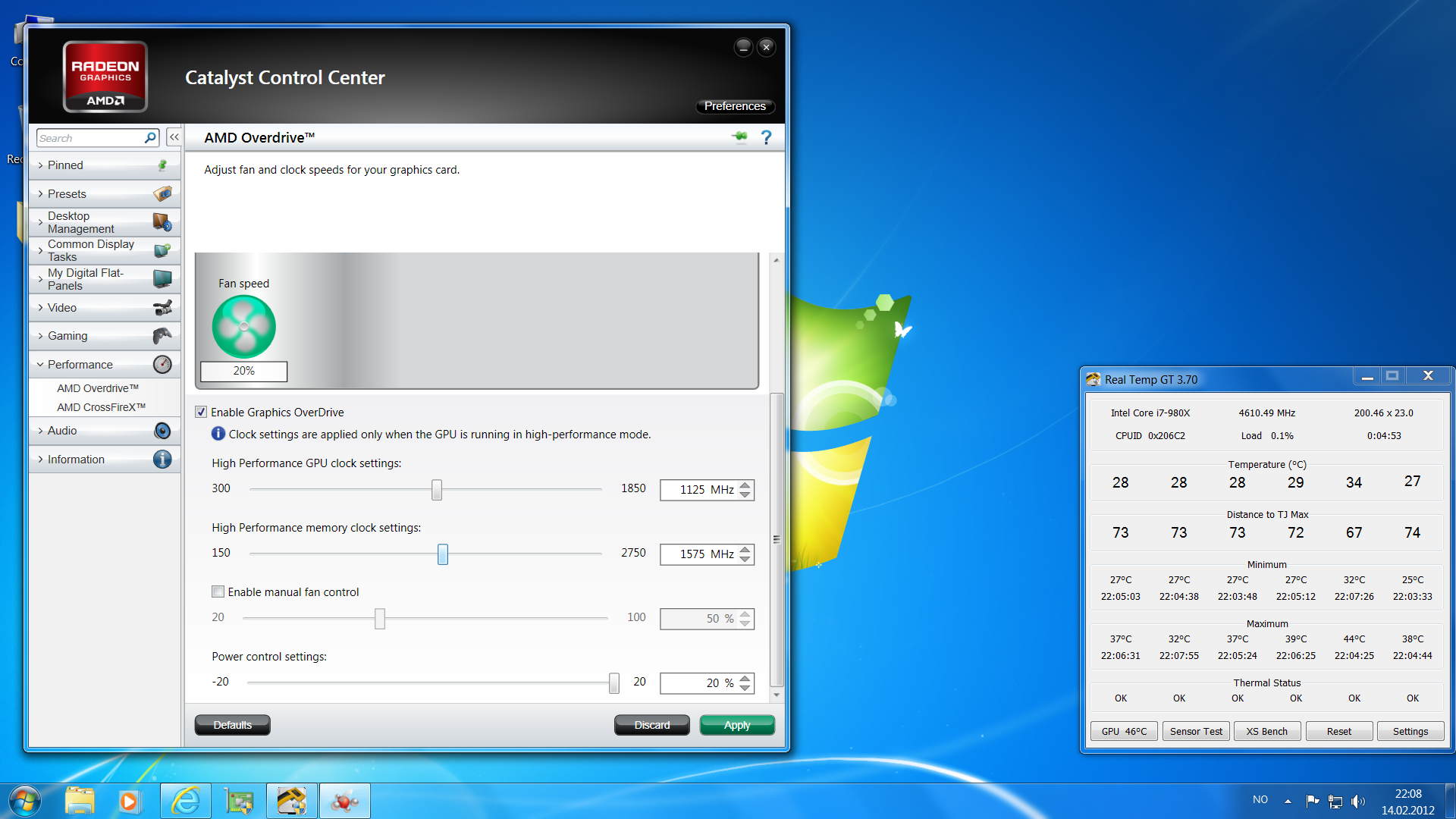Click the Discard button
This screenshot has height=819, width=1456.
(652, 725)
